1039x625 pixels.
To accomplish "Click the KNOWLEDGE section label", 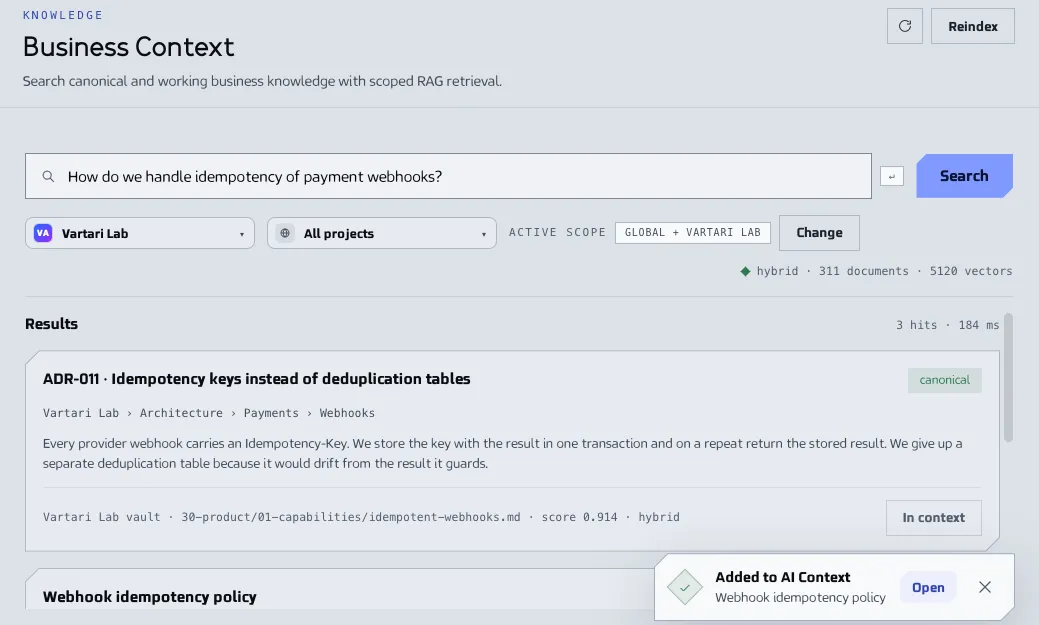I will 63,15.
